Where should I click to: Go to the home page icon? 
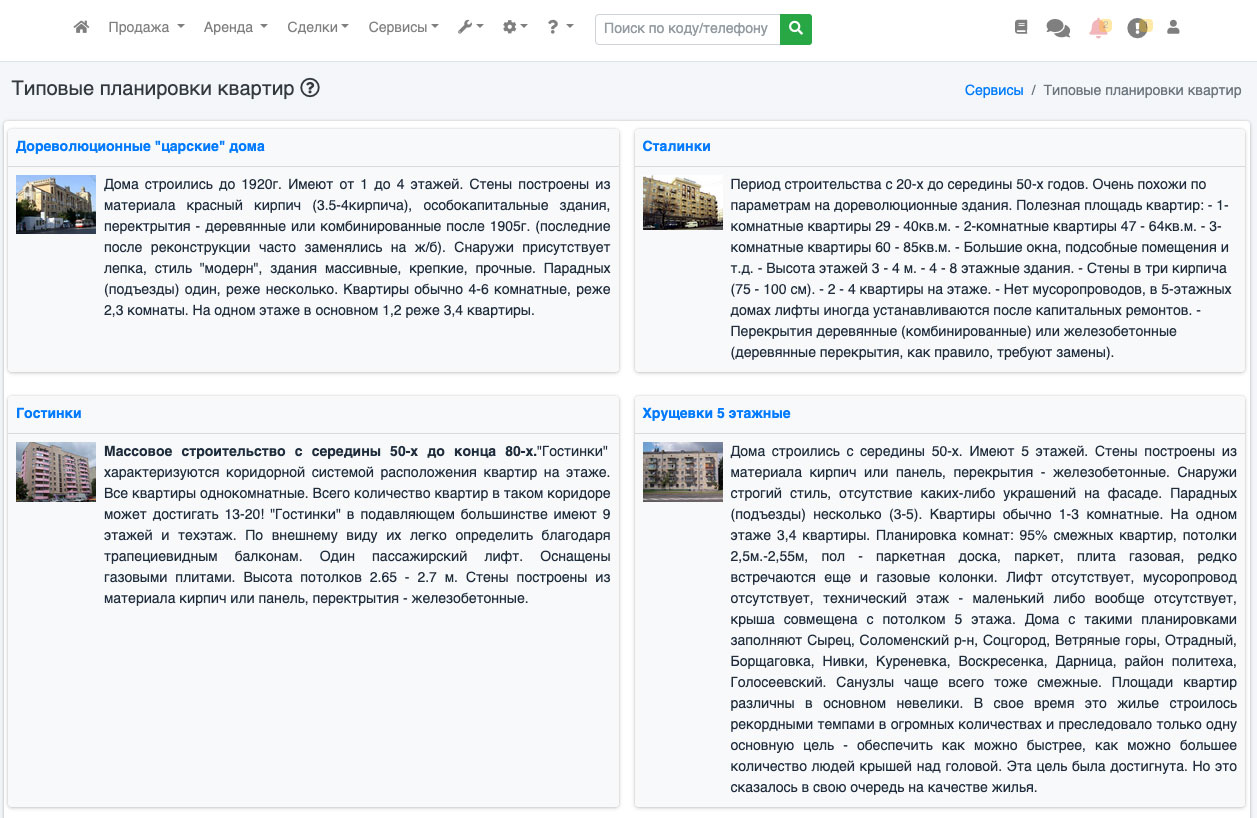click(x=82, y=28)
